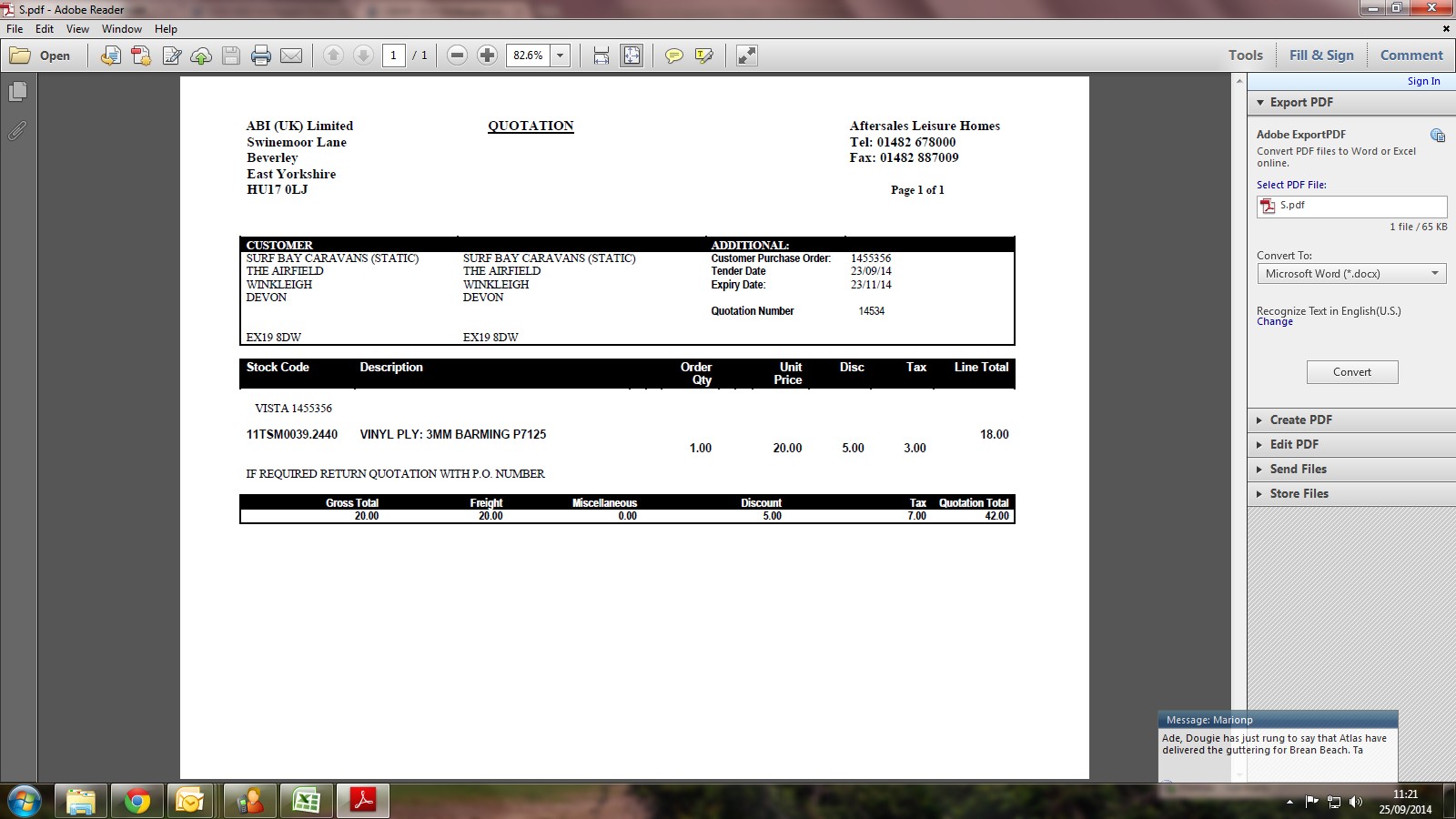Launch Google Chrome from the taskbar
The width and height of the screenshot is (1456, 819).
pyautogui.click(x=137, y=801)
